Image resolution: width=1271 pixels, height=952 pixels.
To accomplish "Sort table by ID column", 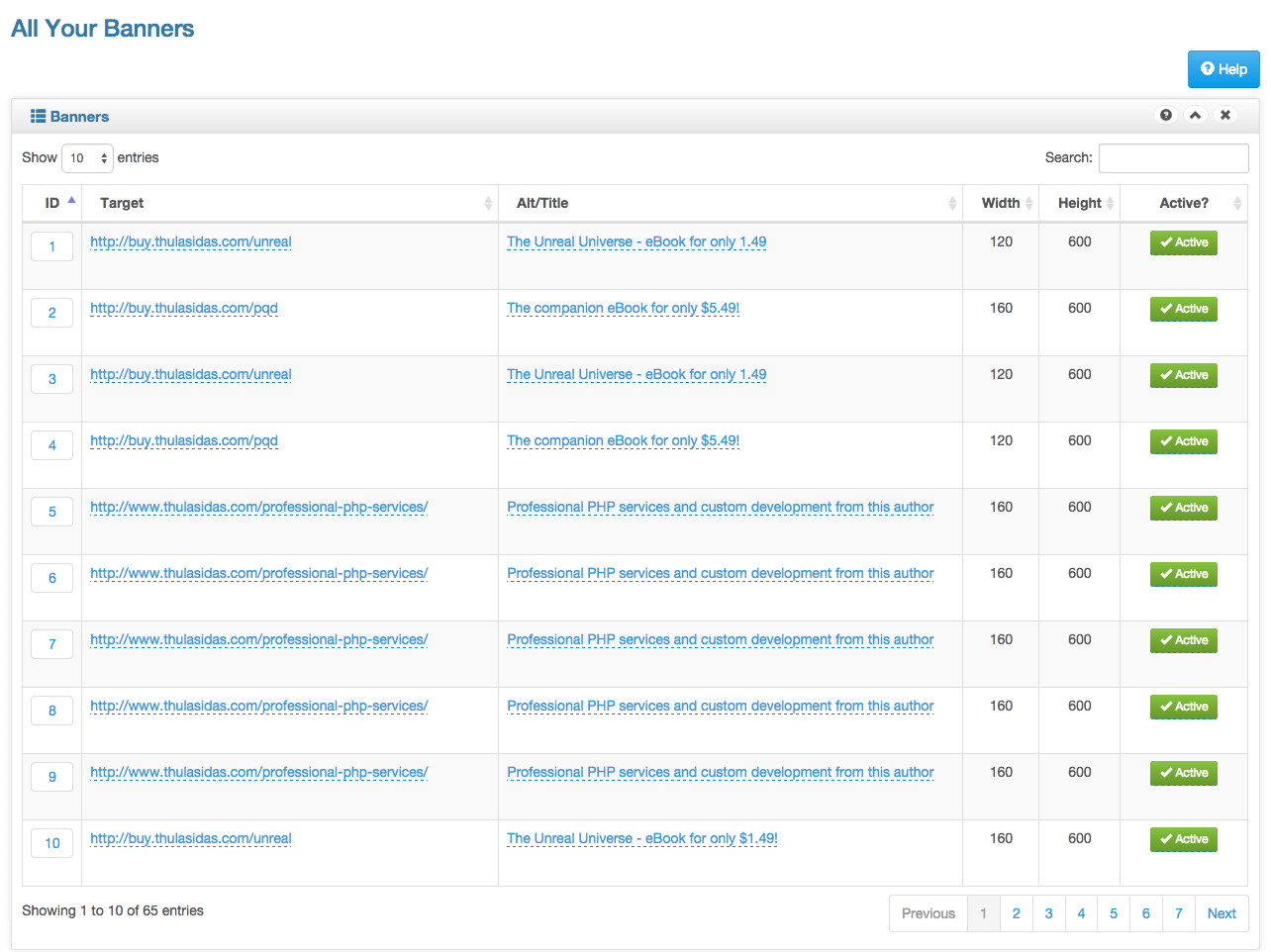I will 52,203.
